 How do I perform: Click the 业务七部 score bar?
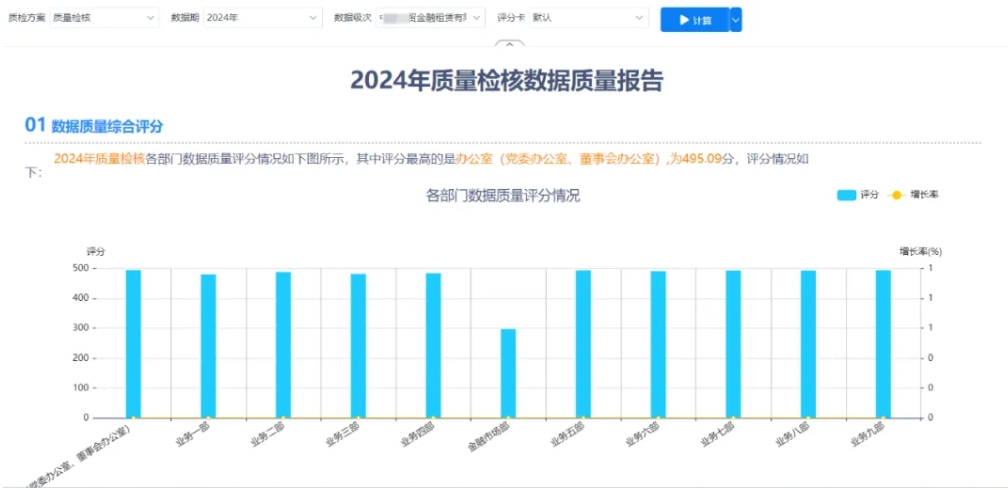[x=733, y=343]
